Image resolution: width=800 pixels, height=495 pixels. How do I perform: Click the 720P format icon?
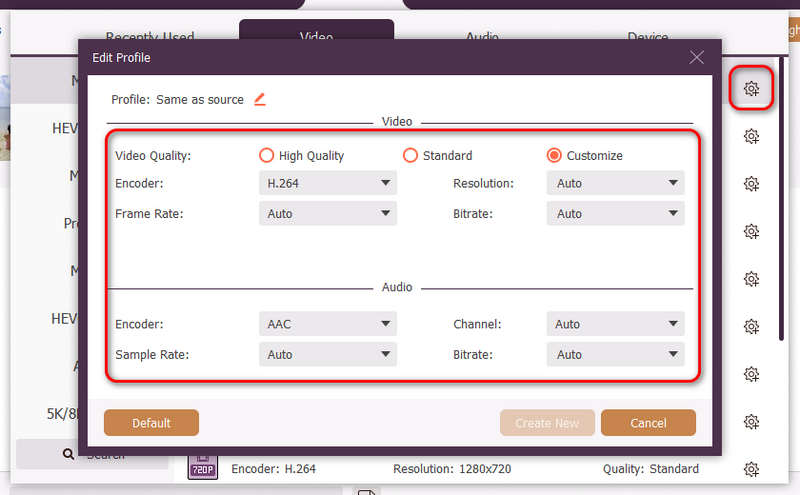coord(203,466)
